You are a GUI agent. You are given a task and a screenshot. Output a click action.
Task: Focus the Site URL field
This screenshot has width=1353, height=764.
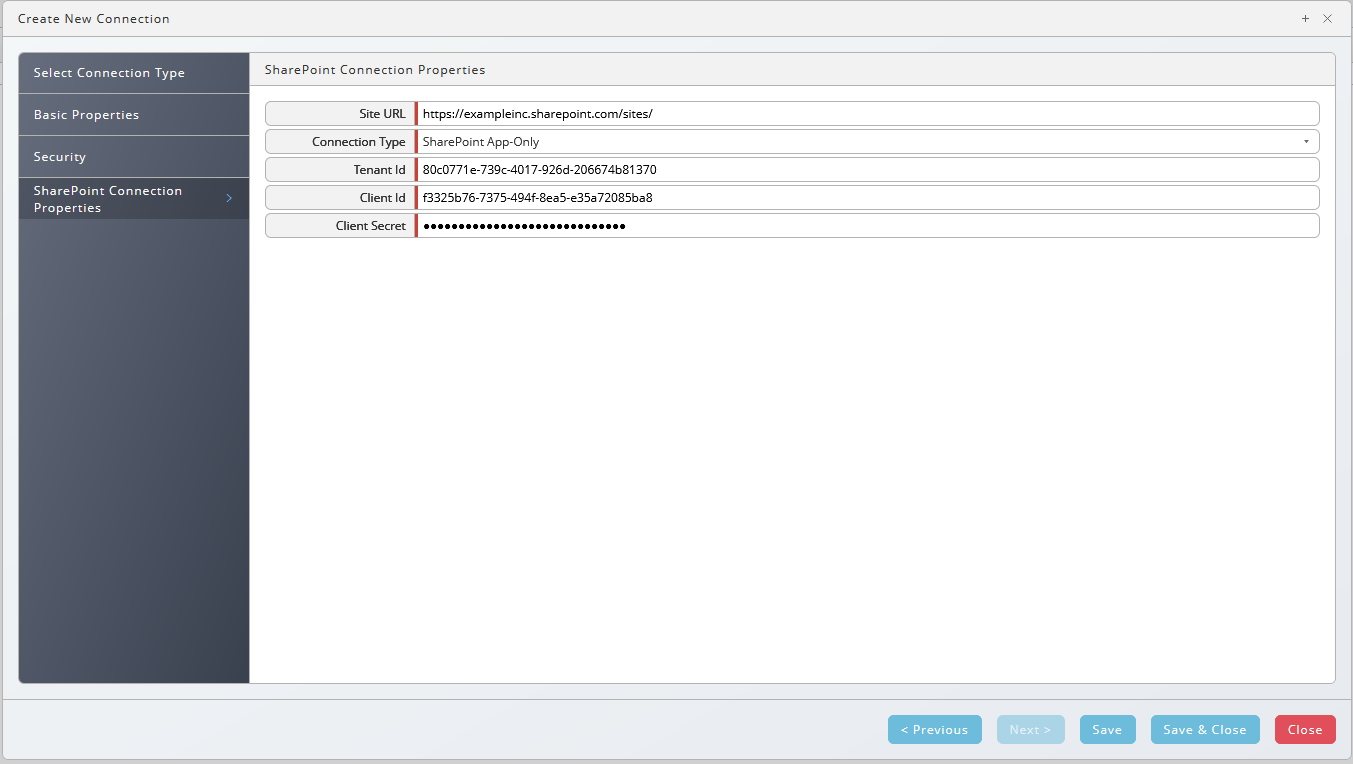(x=867, y=114)
